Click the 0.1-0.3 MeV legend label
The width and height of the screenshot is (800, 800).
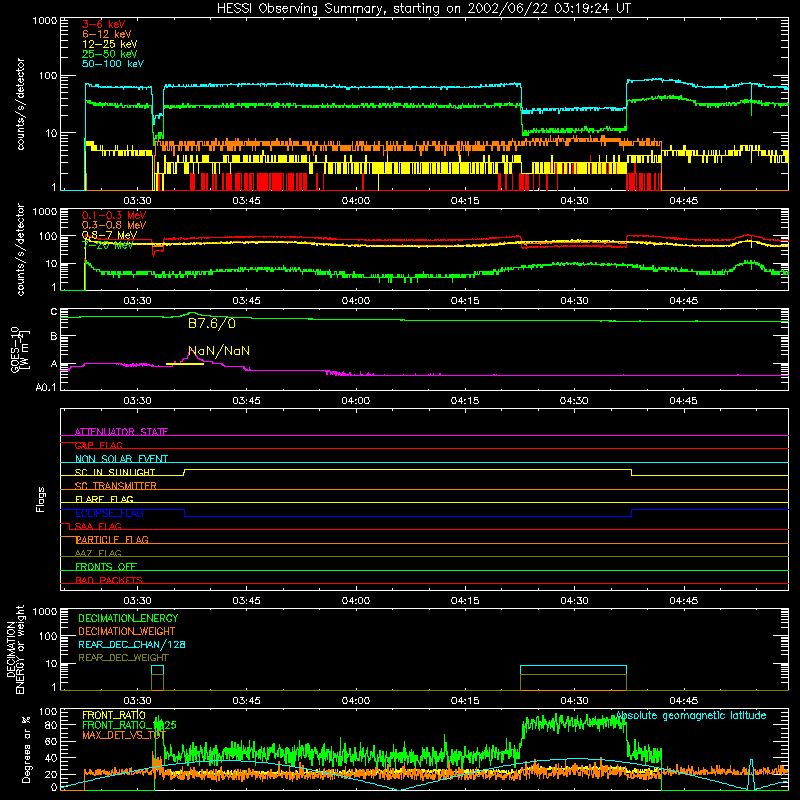[x=114, y=215]
